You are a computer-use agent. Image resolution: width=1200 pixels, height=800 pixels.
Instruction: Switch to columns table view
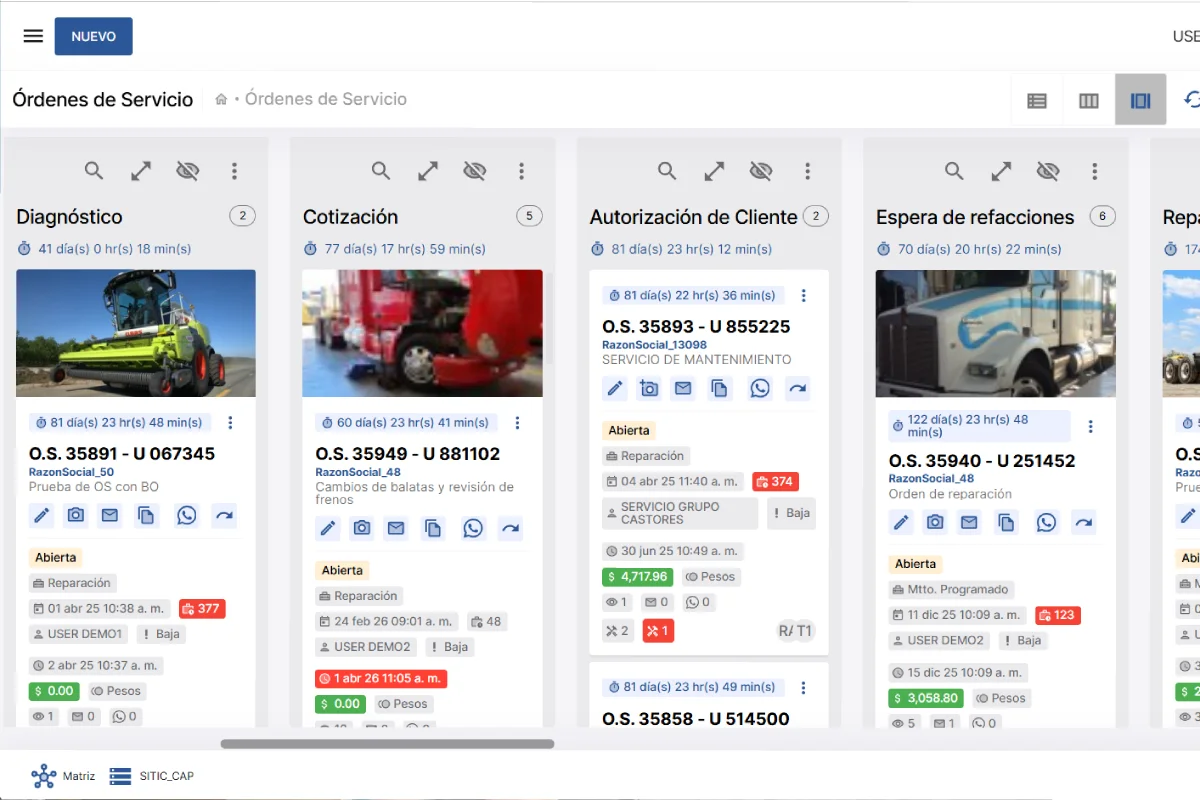tap(1089, 100)
